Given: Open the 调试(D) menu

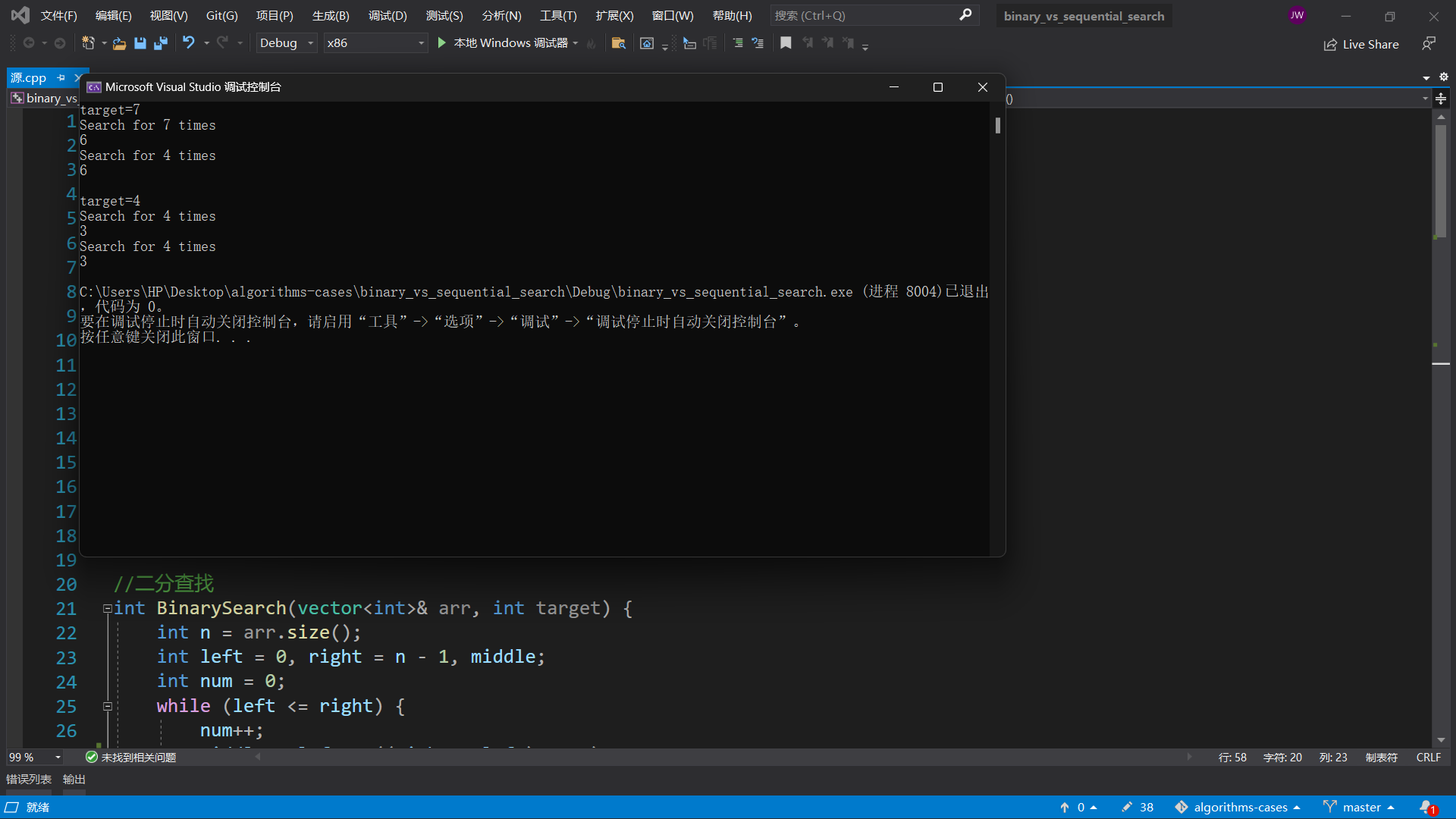Looking at the screenshot, I should 388,15.
